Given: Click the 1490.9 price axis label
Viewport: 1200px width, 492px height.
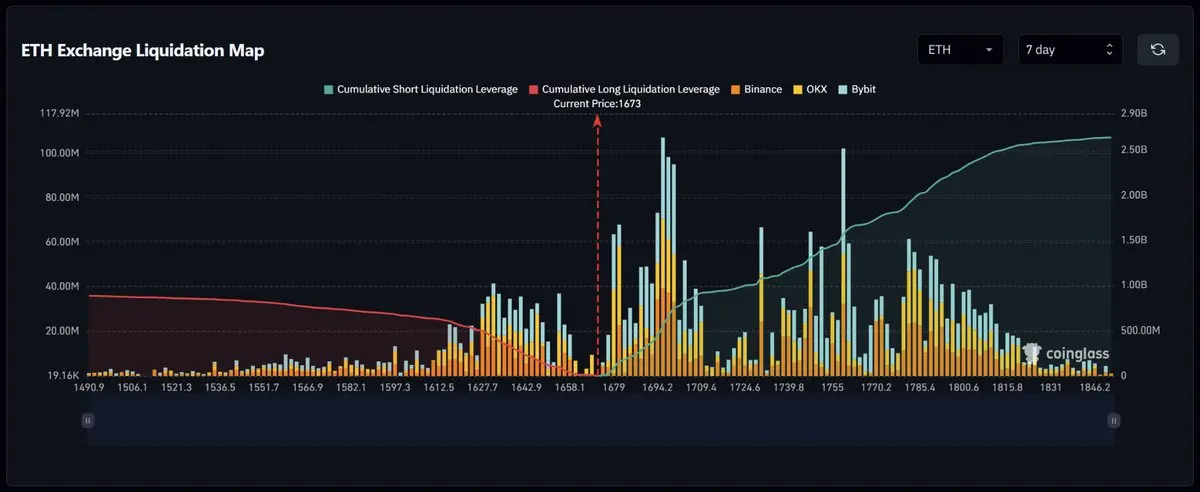Looking at the screenshot, I should coord(89,388).
